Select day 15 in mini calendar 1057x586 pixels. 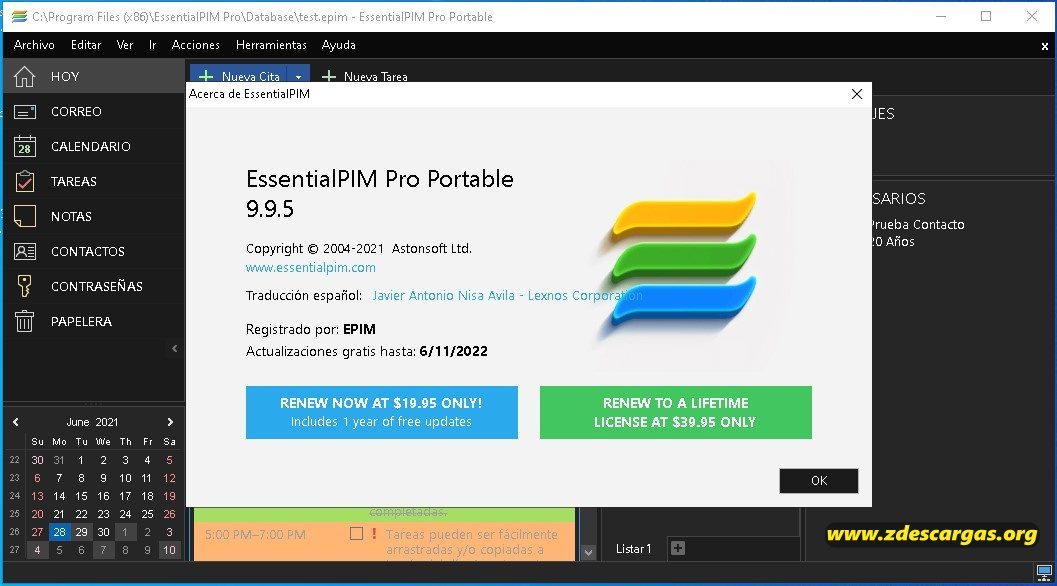[81, 496]
